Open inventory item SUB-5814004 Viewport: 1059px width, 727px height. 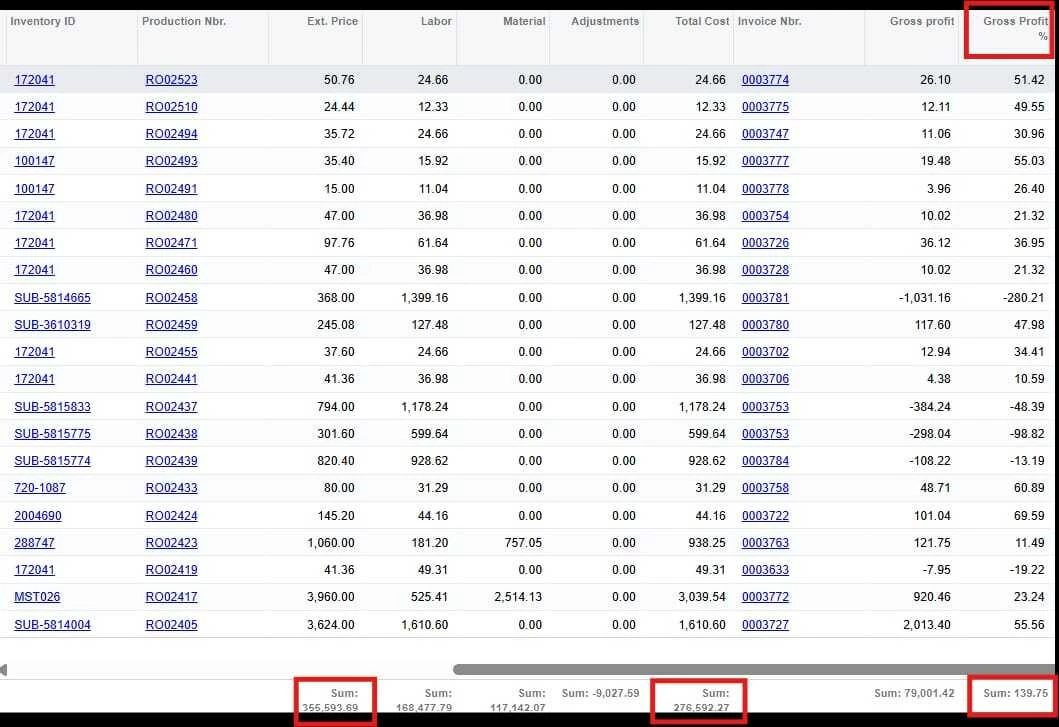click(x=52, y=624)
